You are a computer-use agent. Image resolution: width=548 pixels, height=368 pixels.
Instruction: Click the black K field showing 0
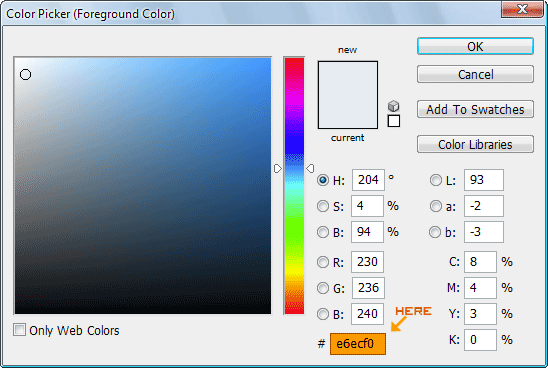click(480, 340)
